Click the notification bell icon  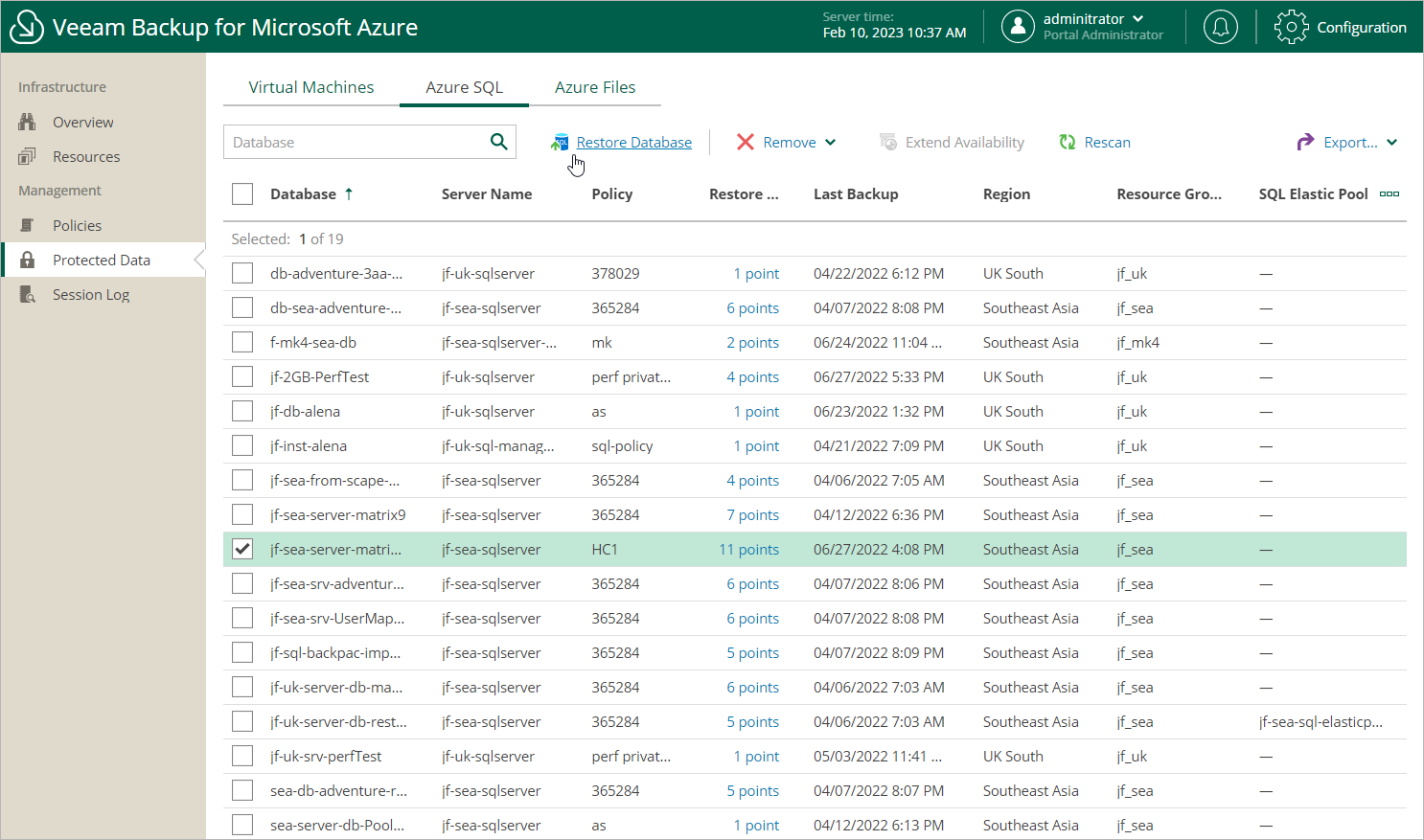[1220, 27]
